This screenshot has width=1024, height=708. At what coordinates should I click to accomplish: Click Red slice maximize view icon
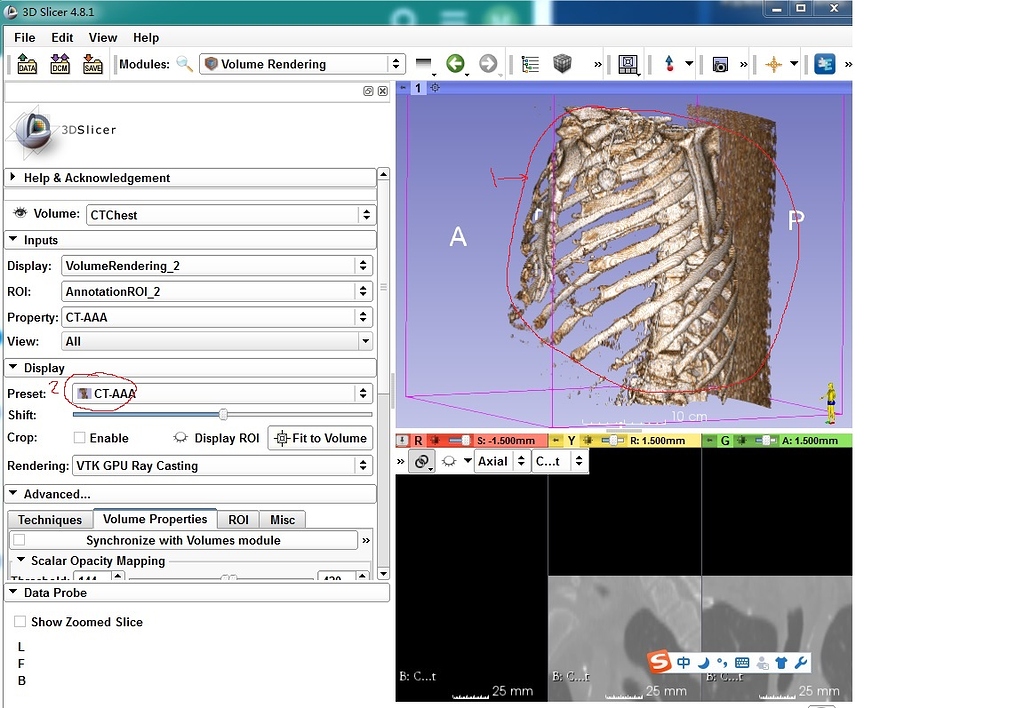click(x=434, y=441)
